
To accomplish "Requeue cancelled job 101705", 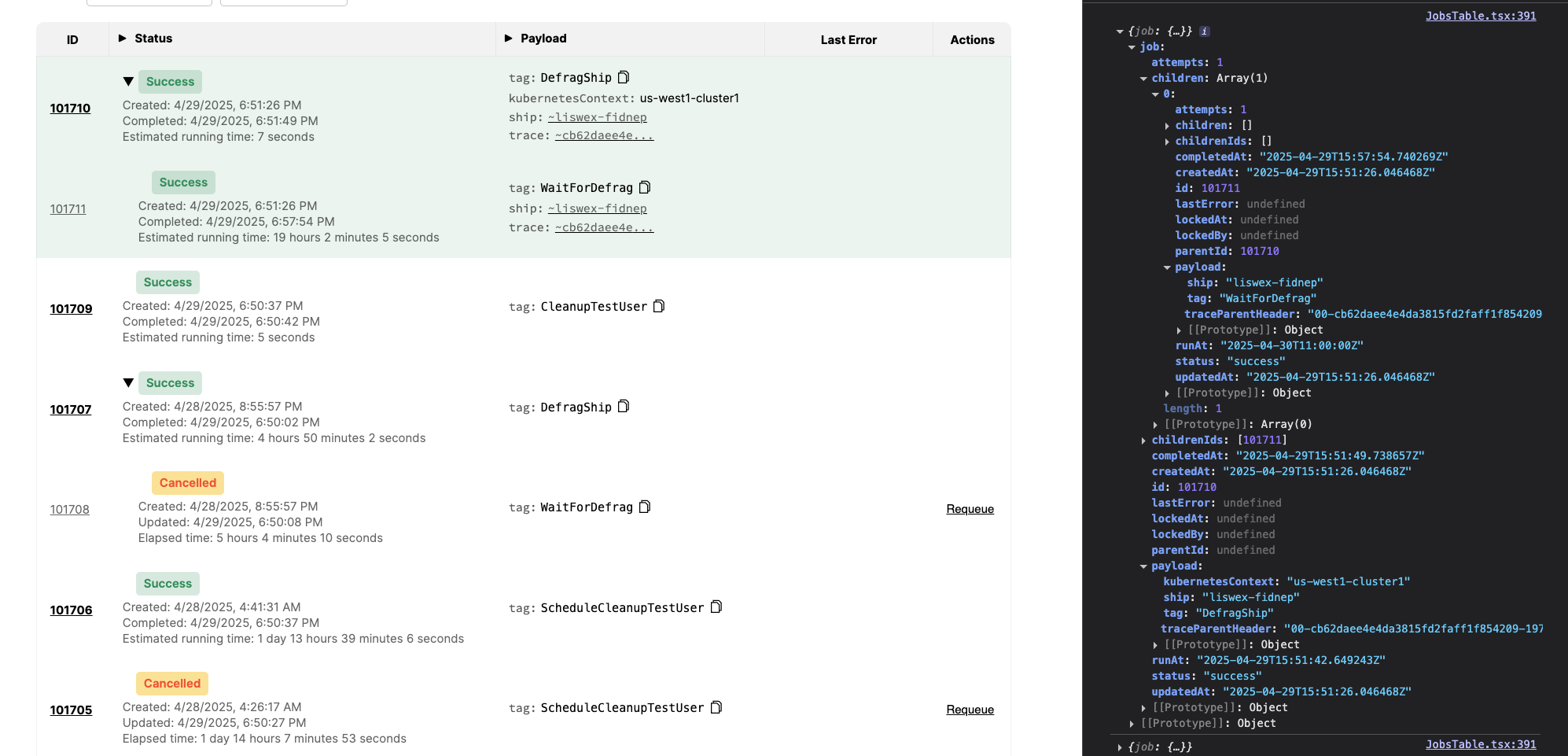I will (x=970, y=710).
